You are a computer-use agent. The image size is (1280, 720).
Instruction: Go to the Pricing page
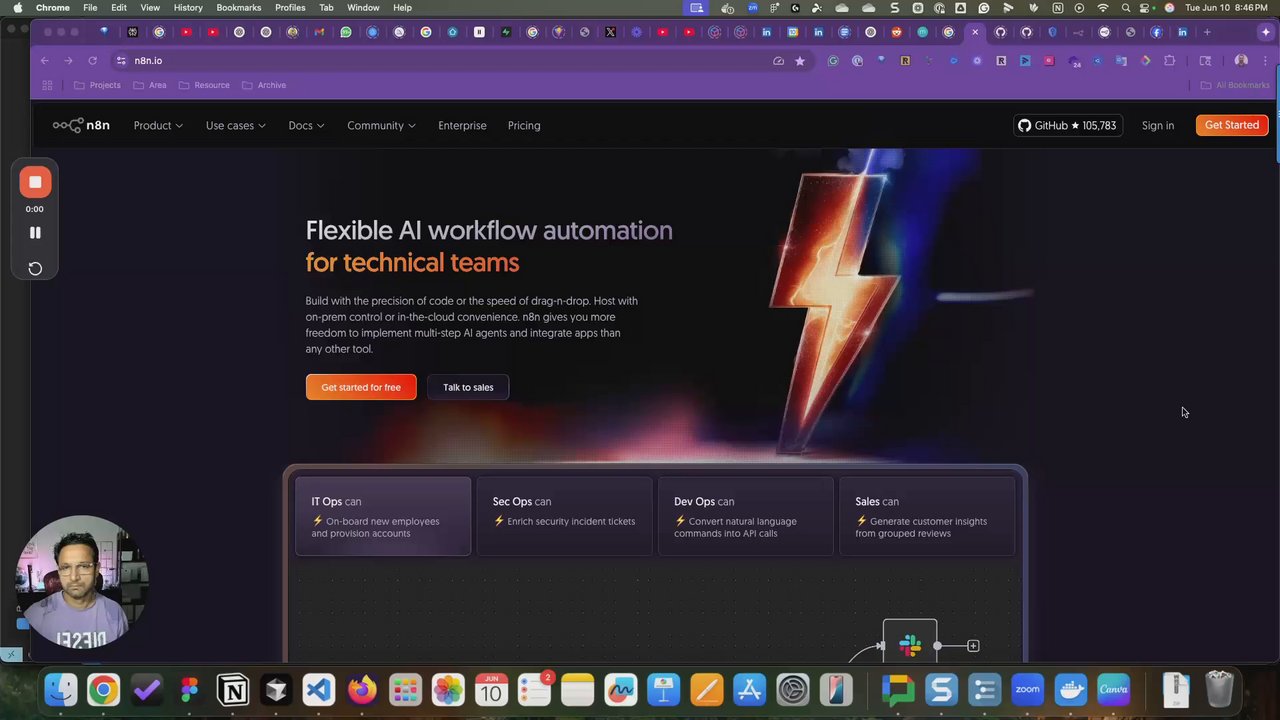pyautogui.click(x=524, y=125)
